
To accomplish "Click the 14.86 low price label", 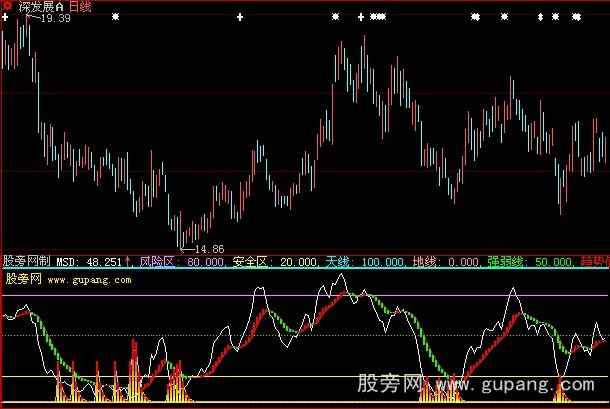I will (x=207, y=248).
